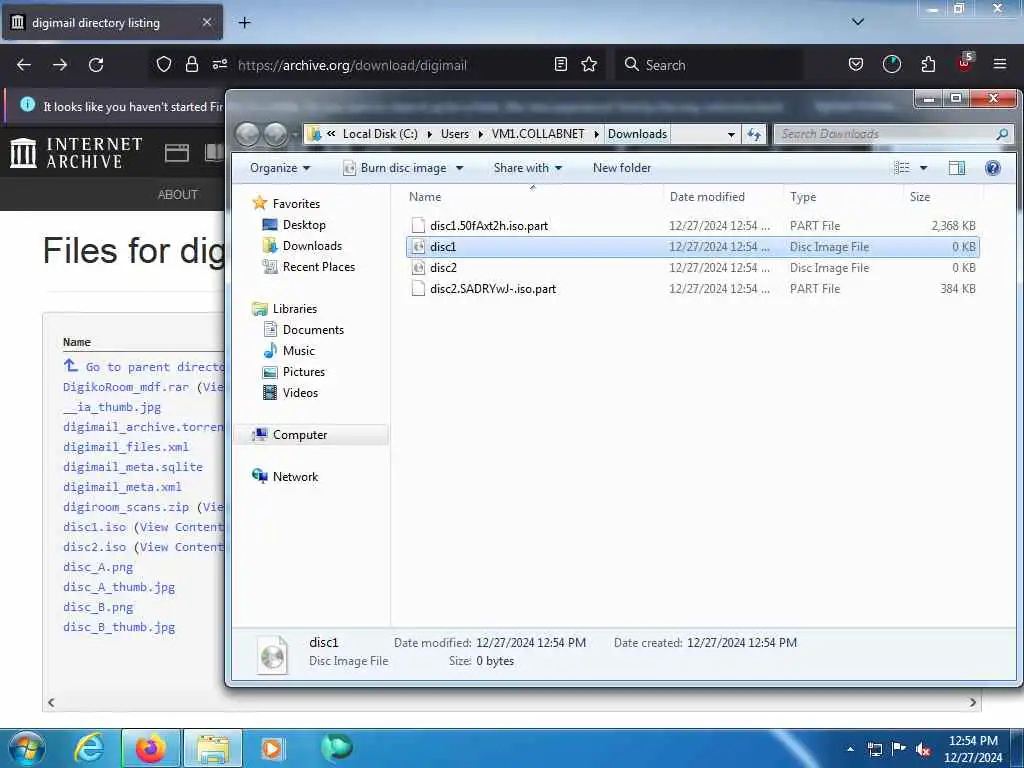Image resolution: width=1024 pixels, height=768 pixels.
Task: Sort by the Size column header
Action: [942, 197]
